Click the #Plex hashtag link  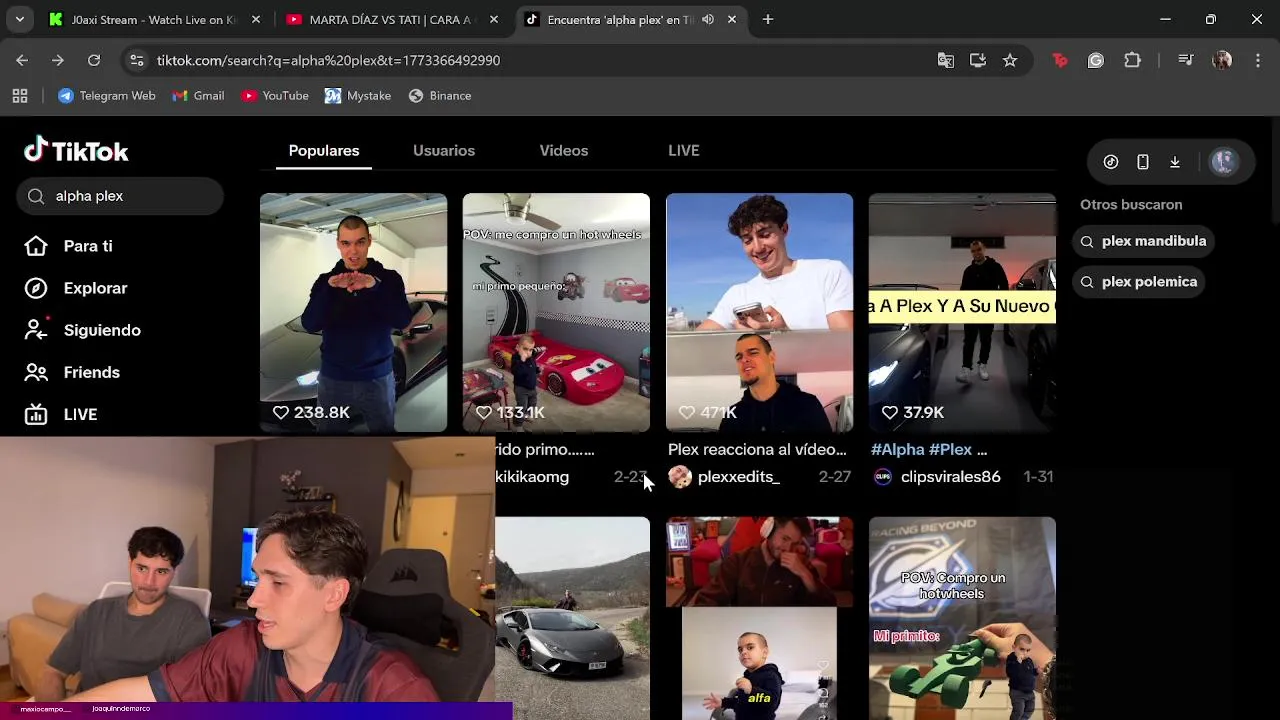coord(950,450)
